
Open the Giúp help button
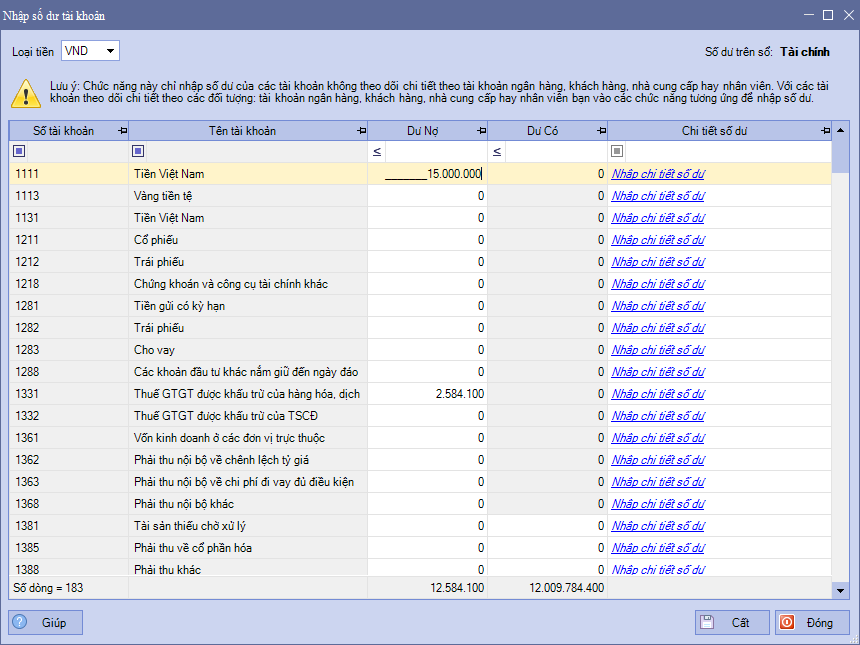click(45, 622)
